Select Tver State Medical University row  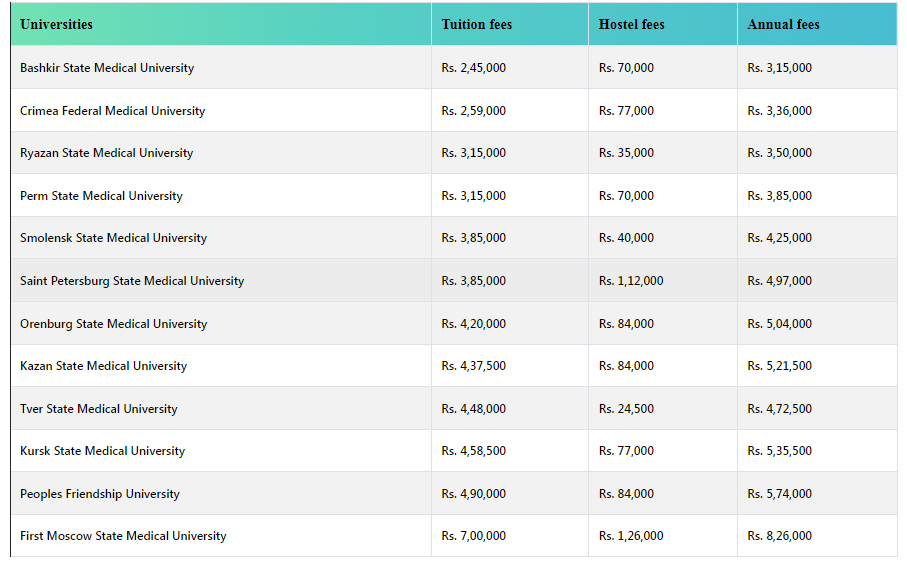98,409
